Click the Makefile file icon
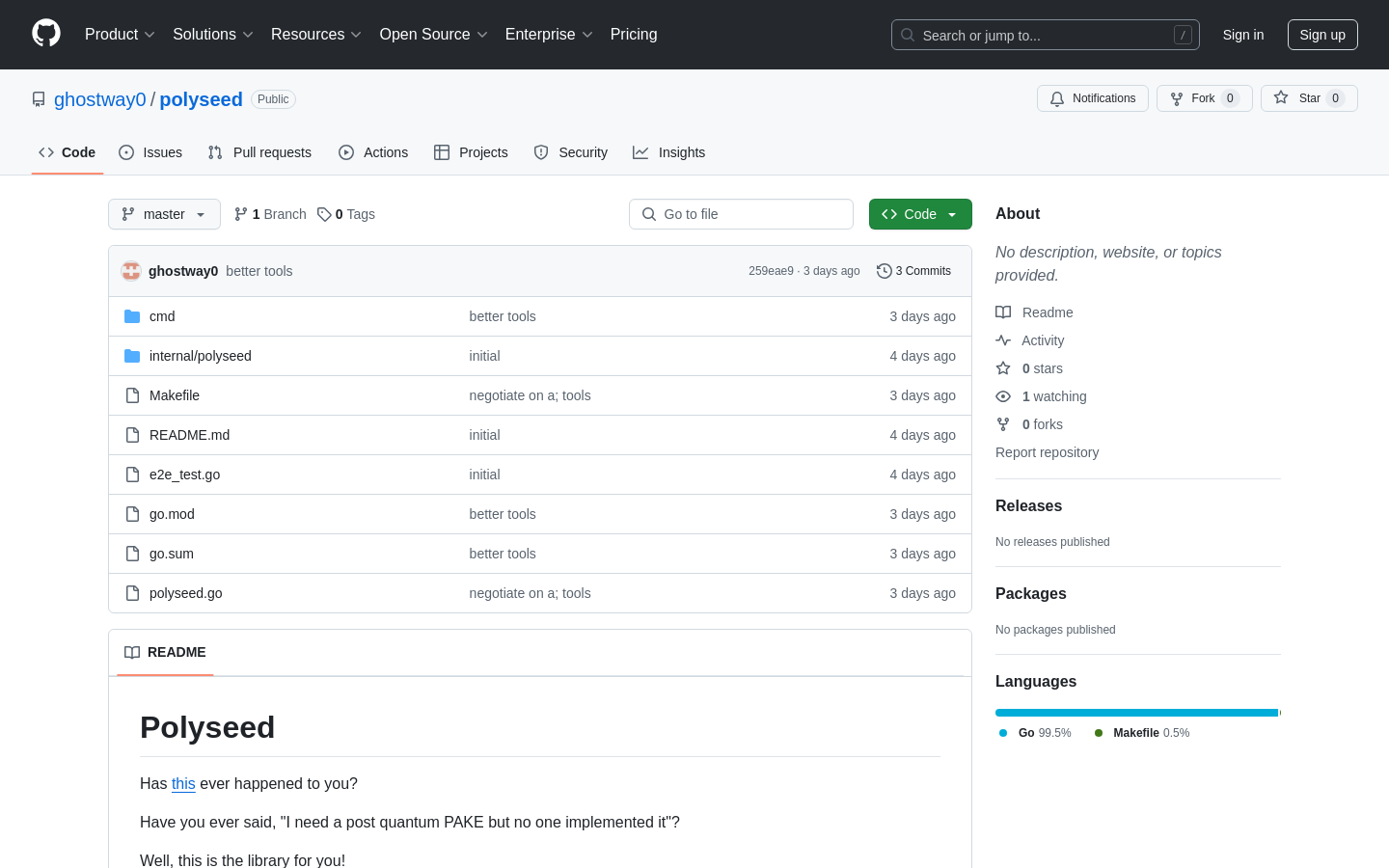 [x=132, y=395]
